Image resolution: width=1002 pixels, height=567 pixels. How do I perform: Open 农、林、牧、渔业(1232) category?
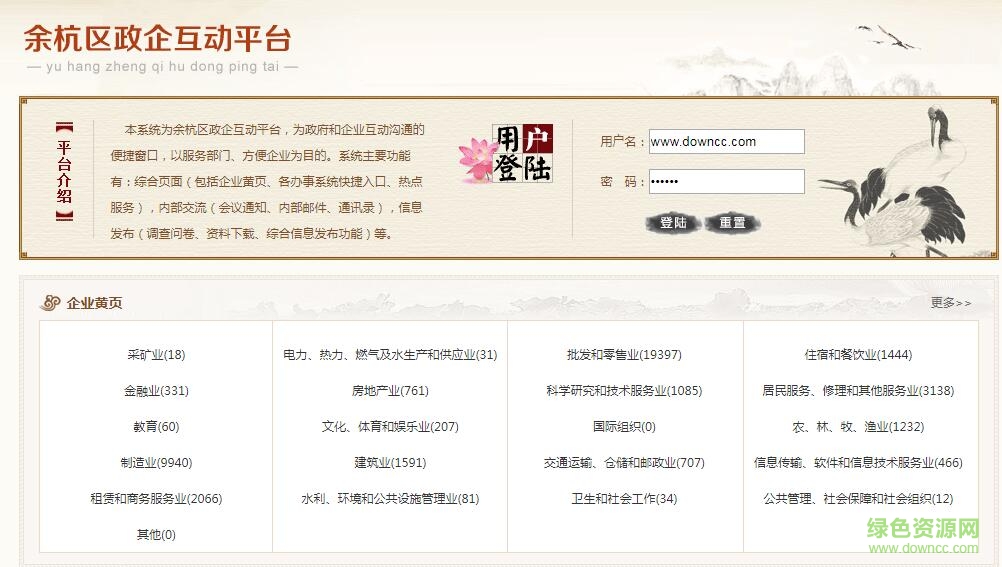(858, 426)
